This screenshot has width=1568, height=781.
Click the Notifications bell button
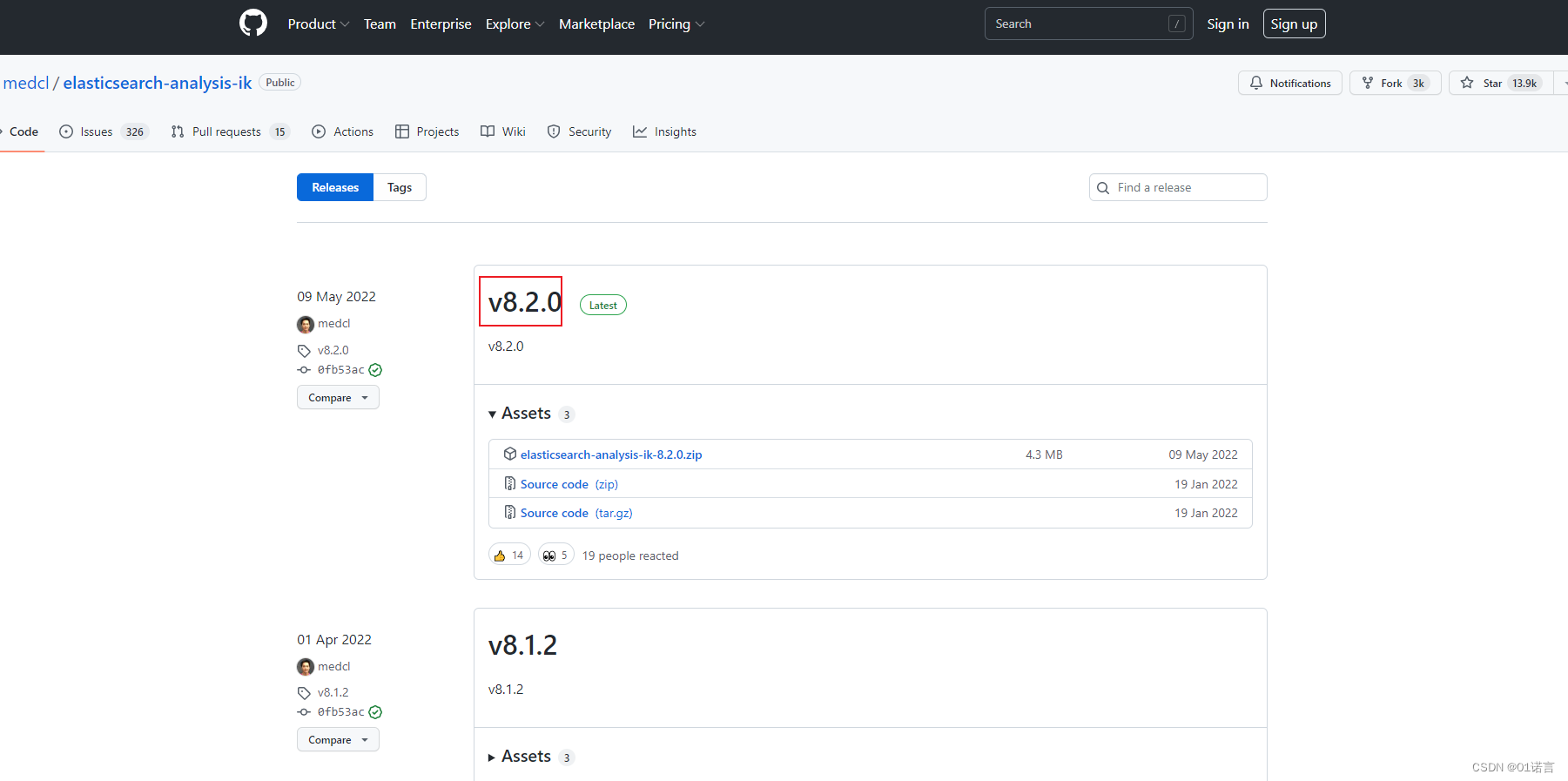point(1289,83)
